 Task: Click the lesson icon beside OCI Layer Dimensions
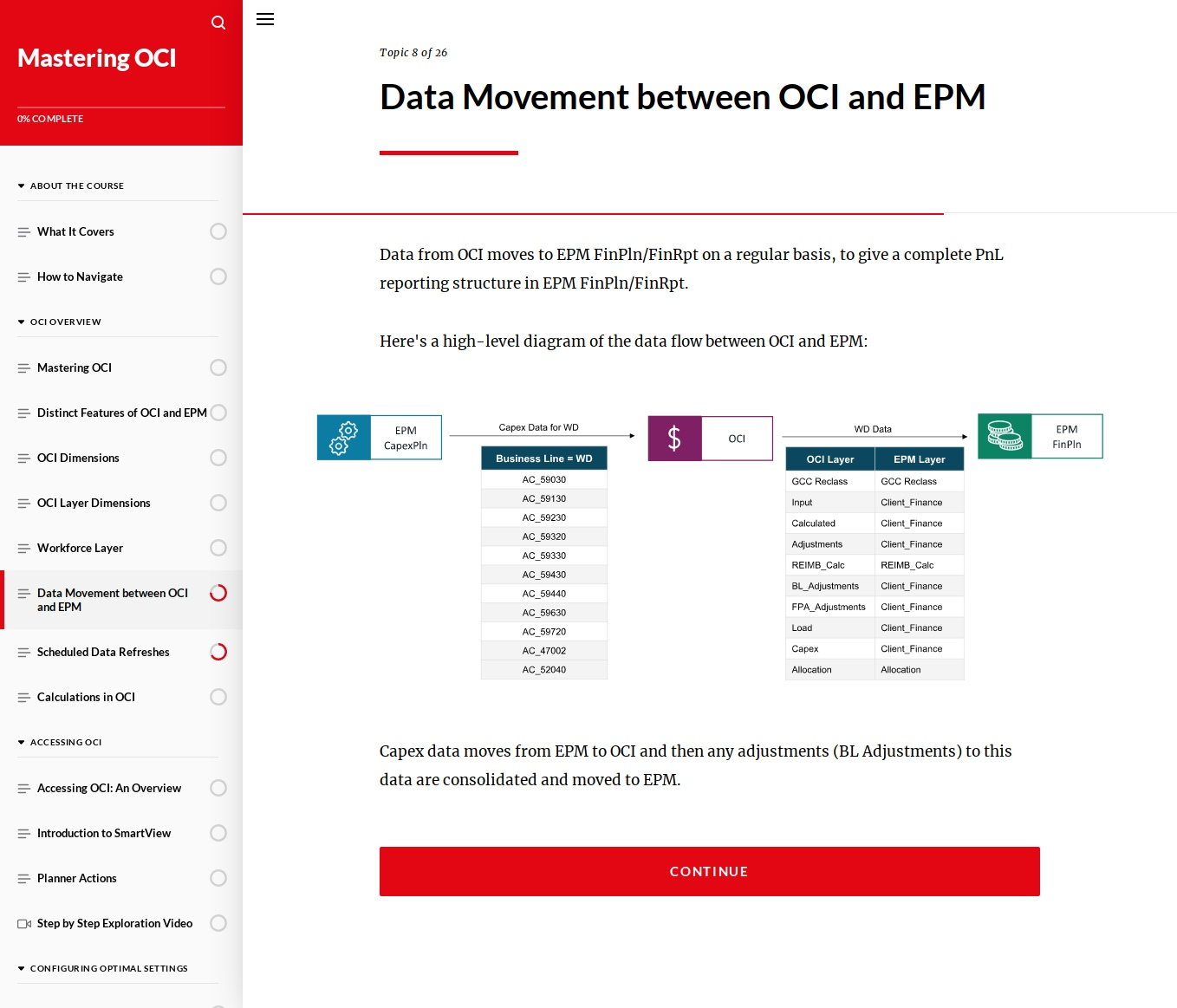(24, 504)
